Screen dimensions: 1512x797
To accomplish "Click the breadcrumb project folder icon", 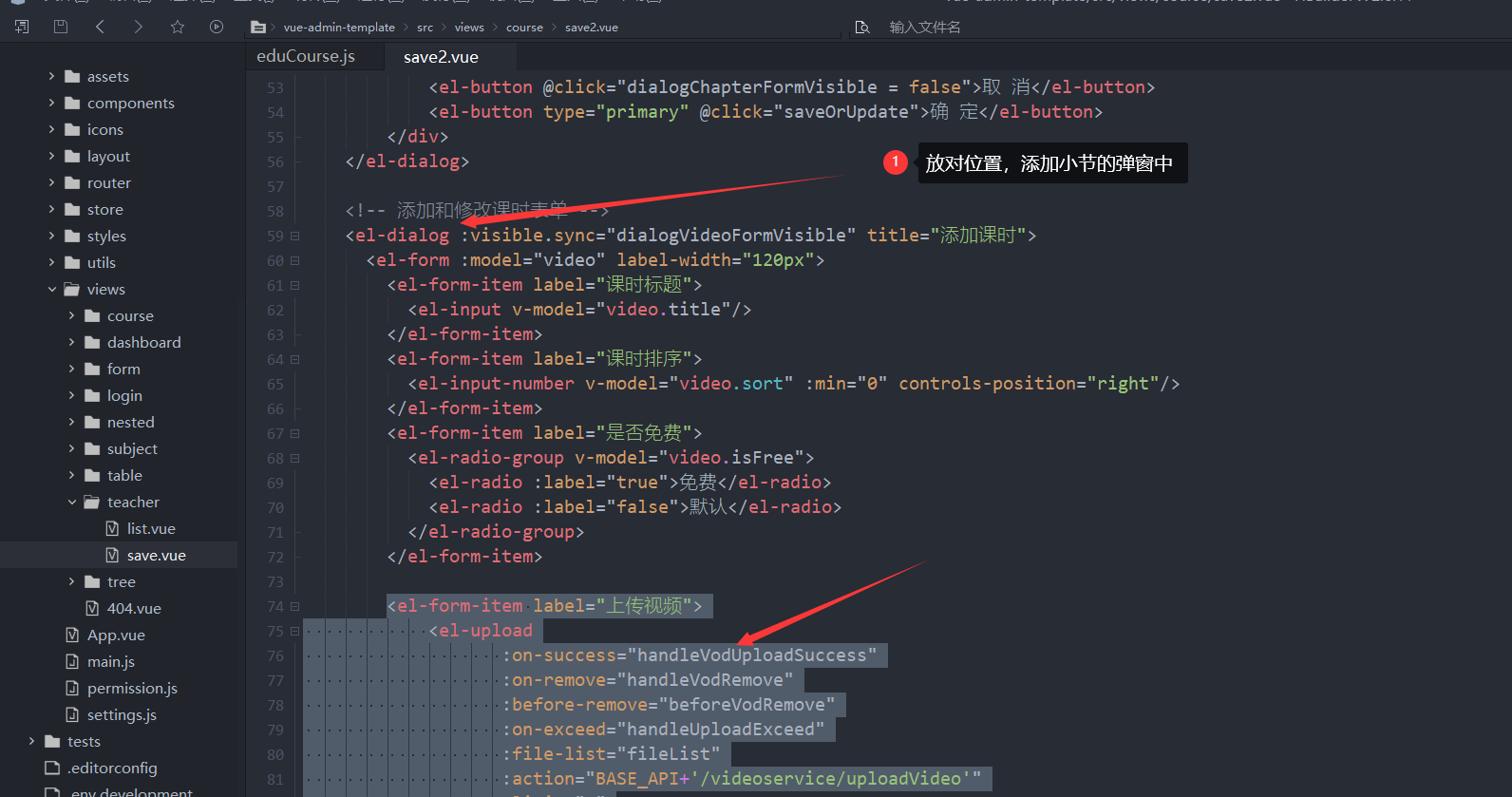I will pyautogui.click(x=258, y=28).
